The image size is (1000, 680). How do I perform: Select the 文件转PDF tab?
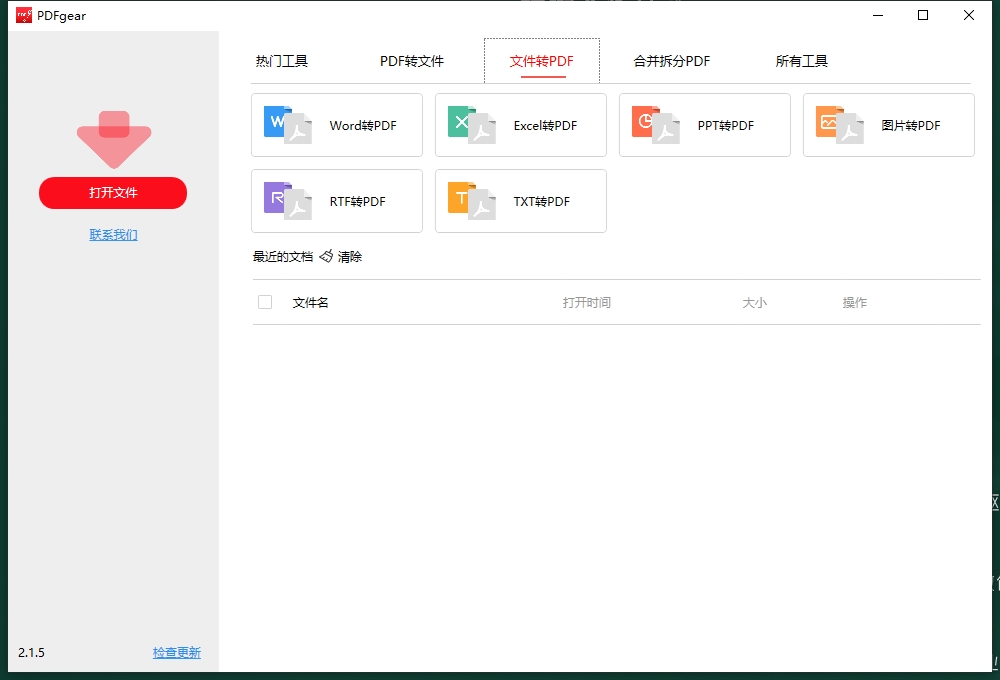pyautogui.click(x=541, y=61)
